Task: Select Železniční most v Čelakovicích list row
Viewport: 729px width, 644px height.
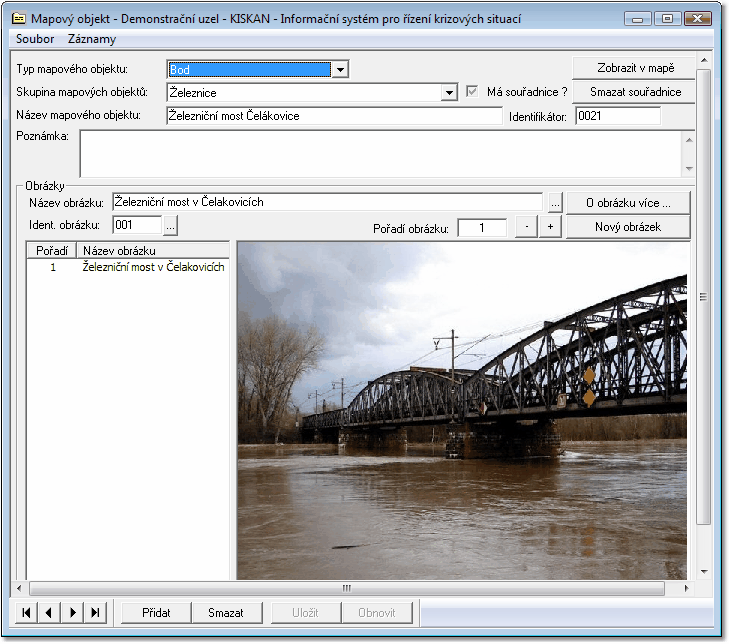Action: [x=152, y=268]
